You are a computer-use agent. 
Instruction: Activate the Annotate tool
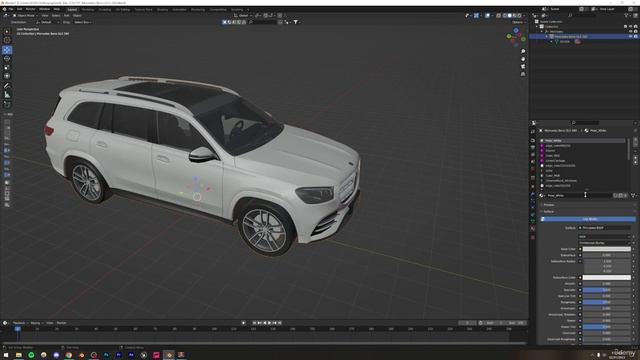click(7, 86)
